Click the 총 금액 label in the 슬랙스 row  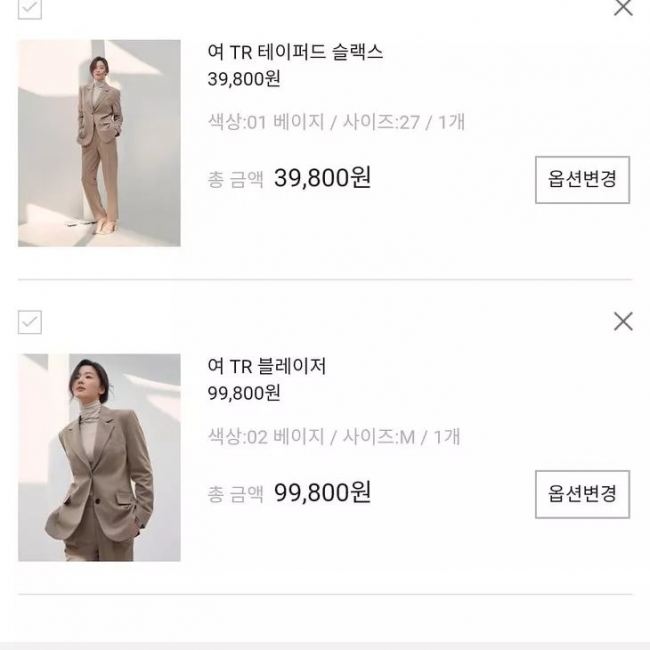235,180
